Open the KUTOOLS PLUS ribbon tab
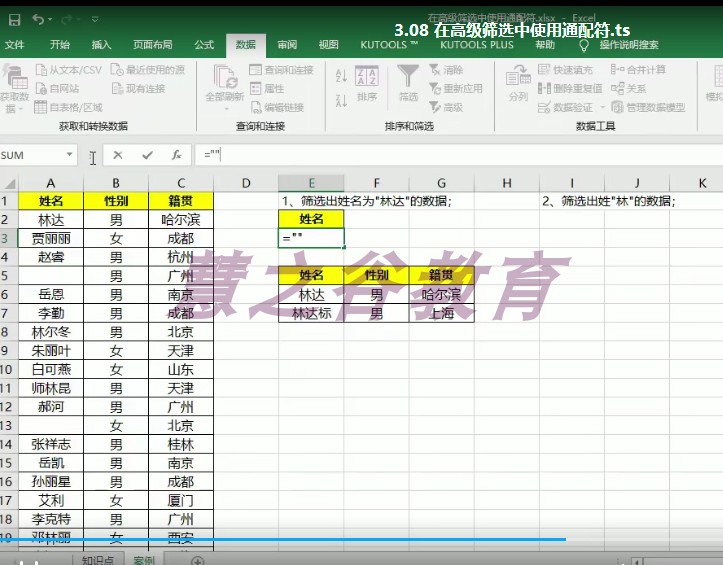The width and height of the screenshot is (723, 565). pos(477,45)
